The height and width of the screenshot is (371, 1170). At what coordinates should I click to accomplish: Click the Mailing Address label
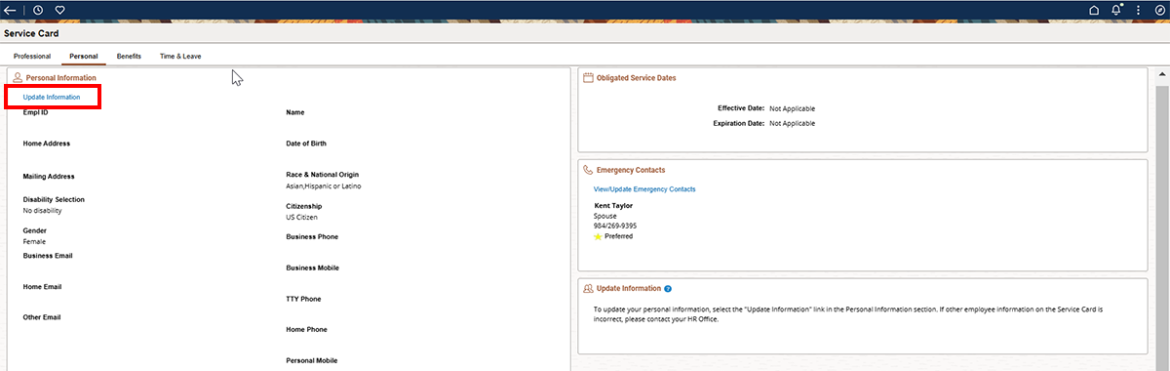coord(49,177)
